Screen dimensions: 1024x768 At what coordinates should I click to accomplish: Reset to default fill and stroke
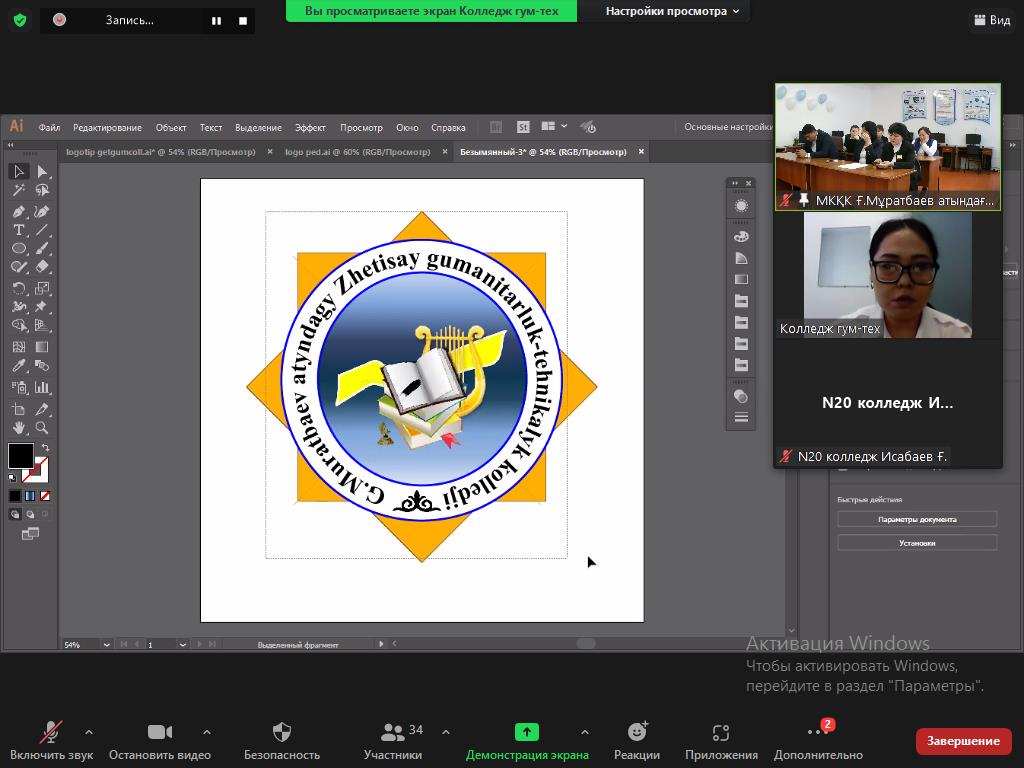(x=12, y=478)
